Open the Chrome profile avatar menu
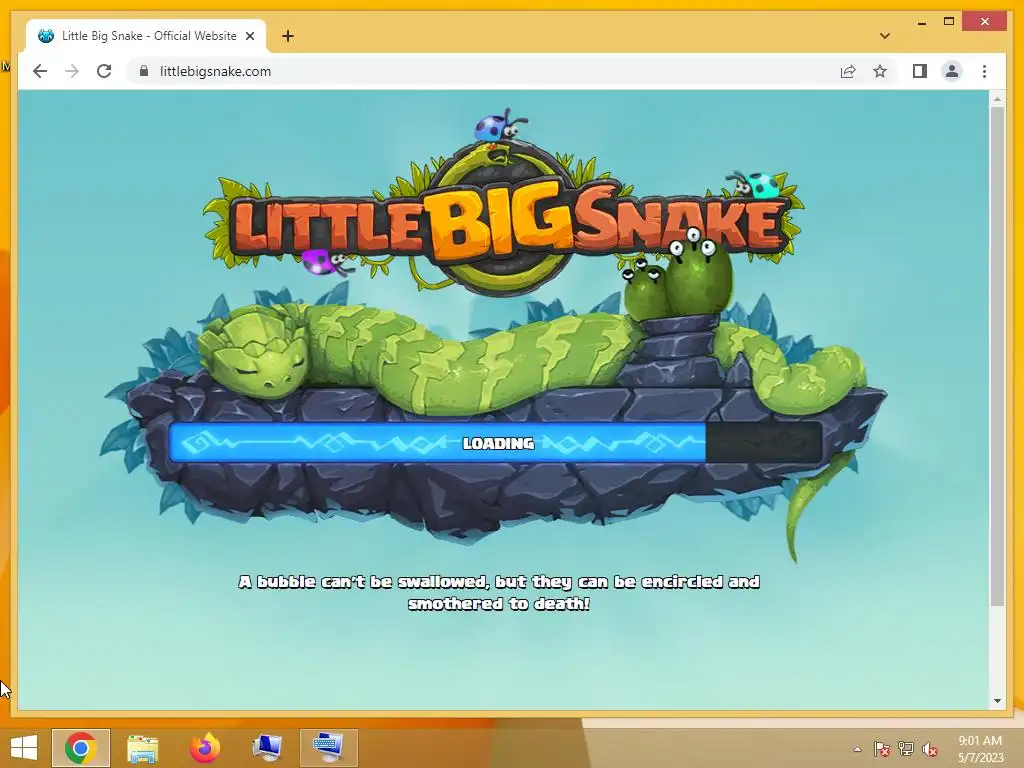1024x768 pixels. (x=952, y=71)
